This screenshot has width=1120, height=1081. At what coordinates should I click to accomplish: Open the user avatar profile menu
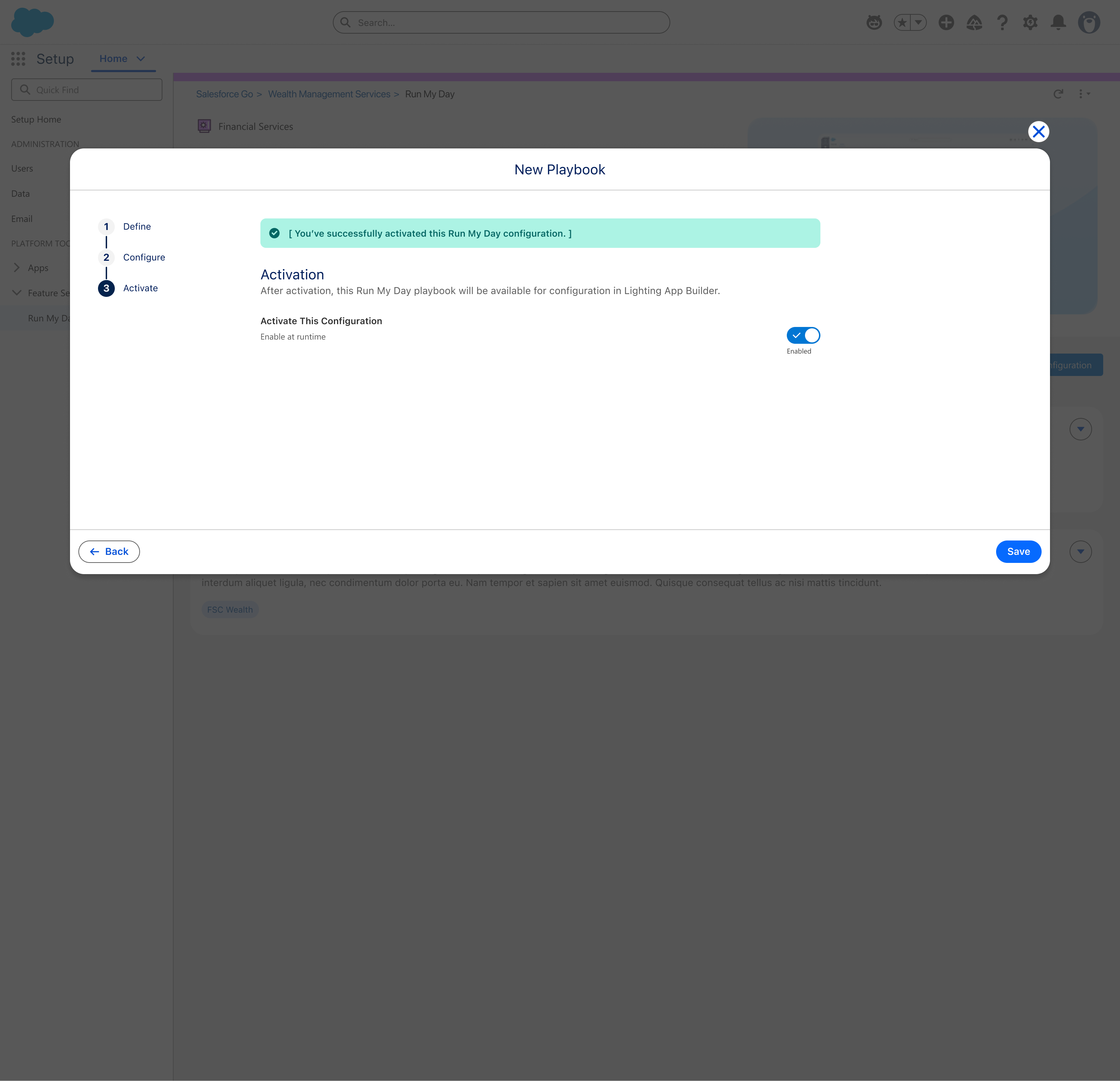[x=1088, y=23]
